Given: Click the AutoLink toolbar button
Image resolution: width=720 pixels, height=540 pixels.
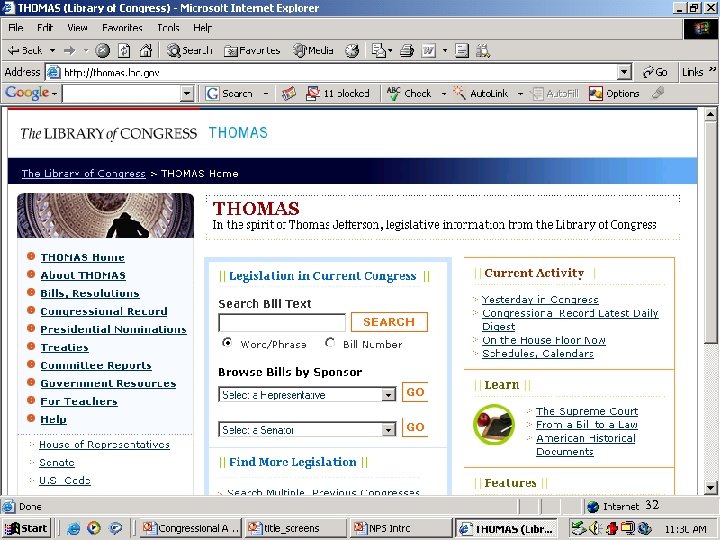Looking at the screenshot, I should pyautogui.click(x=481, y=94).
